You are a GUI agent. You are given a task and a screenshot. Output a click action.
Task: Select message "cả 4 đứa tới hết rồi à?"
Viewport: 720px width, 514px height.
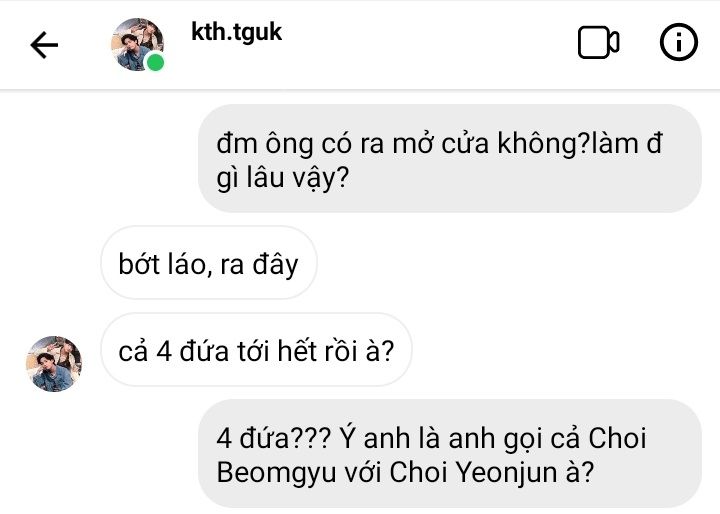coord(256,350)
